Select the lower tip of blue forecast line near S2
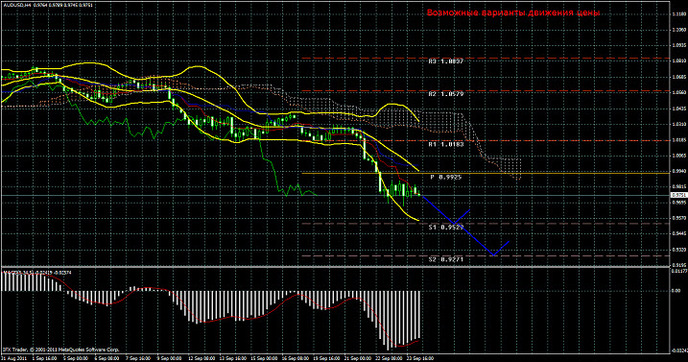Screen dimensions: 688x362 tap(494, 255)
